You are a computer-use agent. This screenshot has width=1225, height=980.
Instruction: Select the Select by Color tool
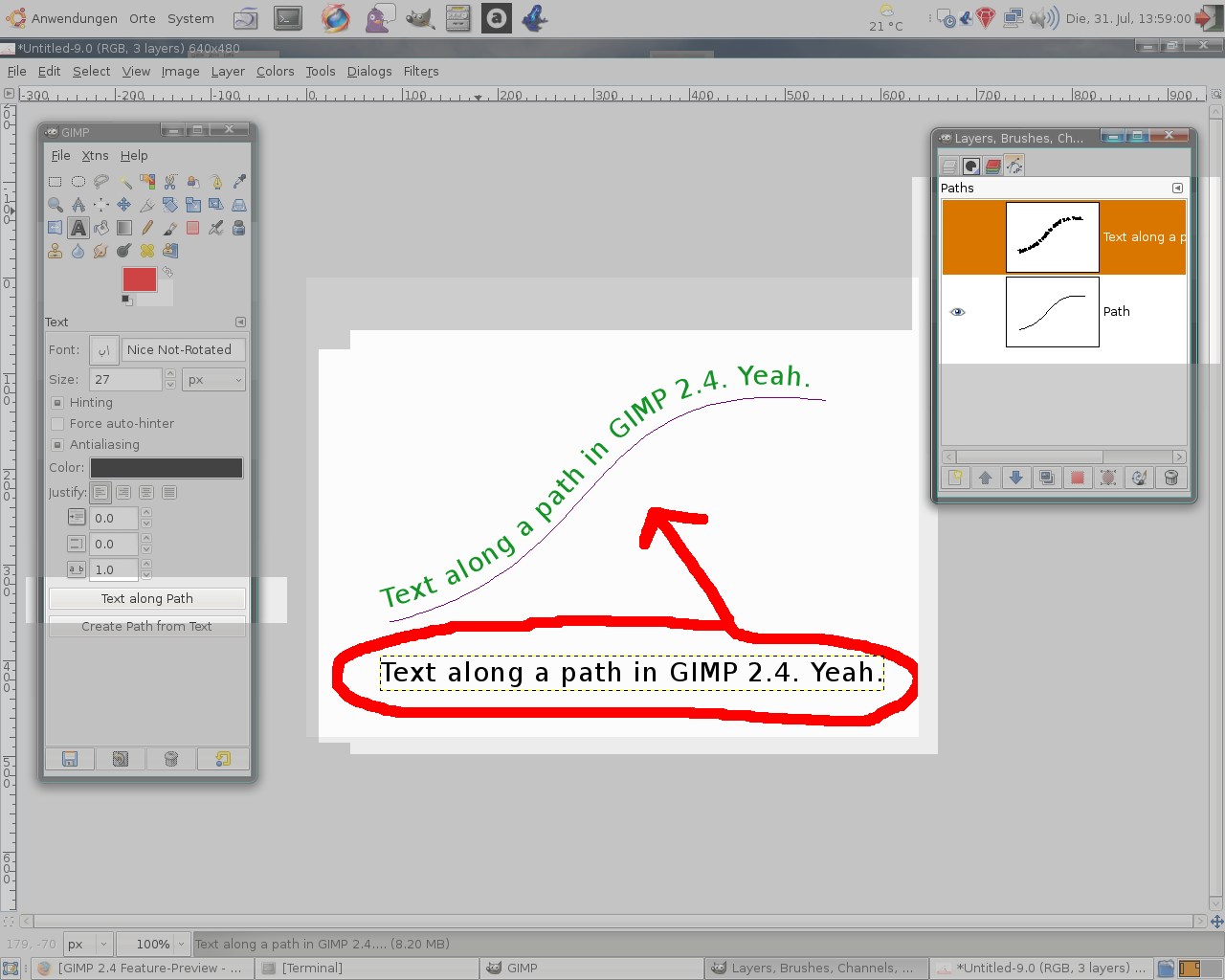pyautogui.click(x=147, y=181)
